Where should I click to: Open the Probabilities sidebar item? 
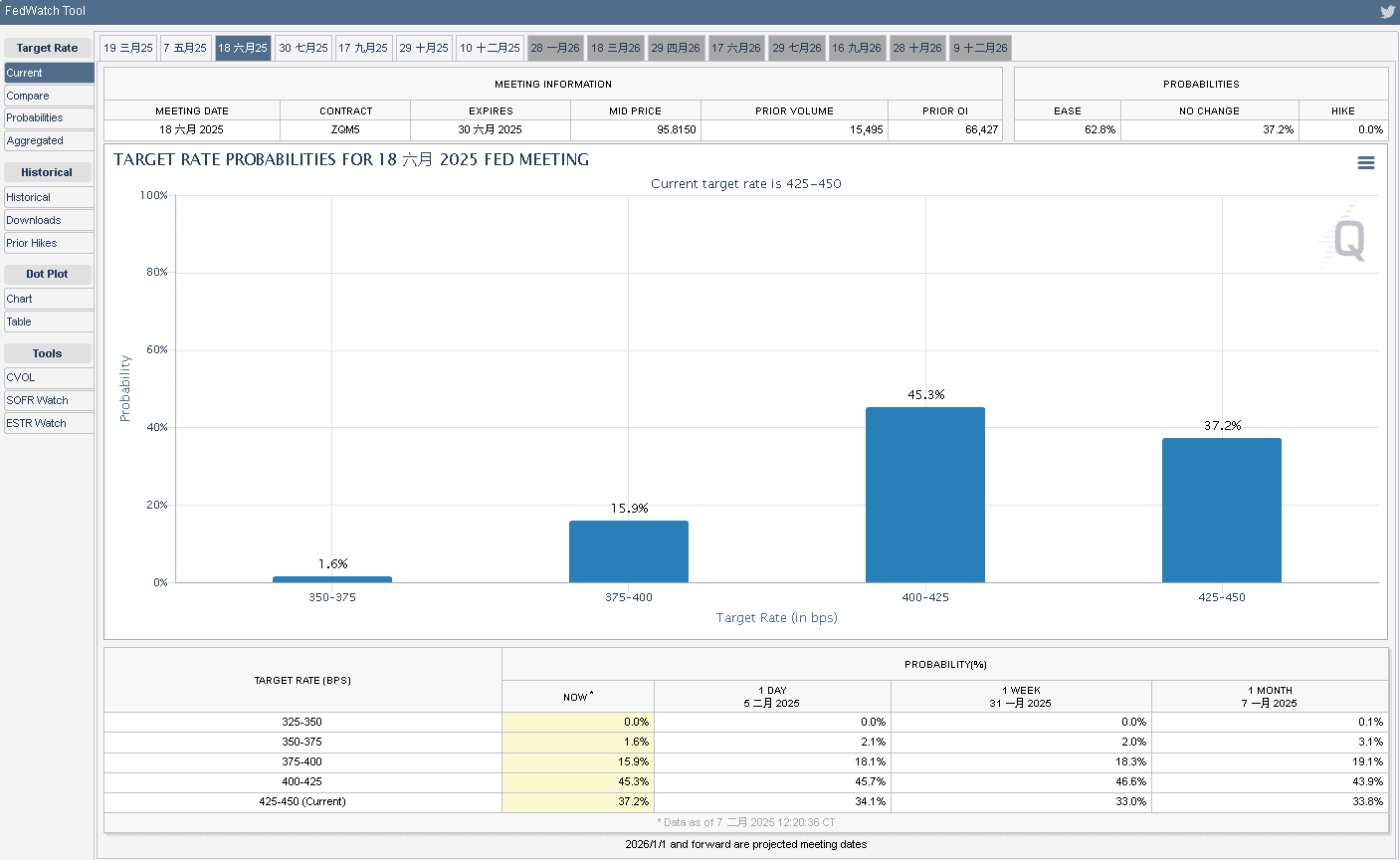(x=49, y=117)
